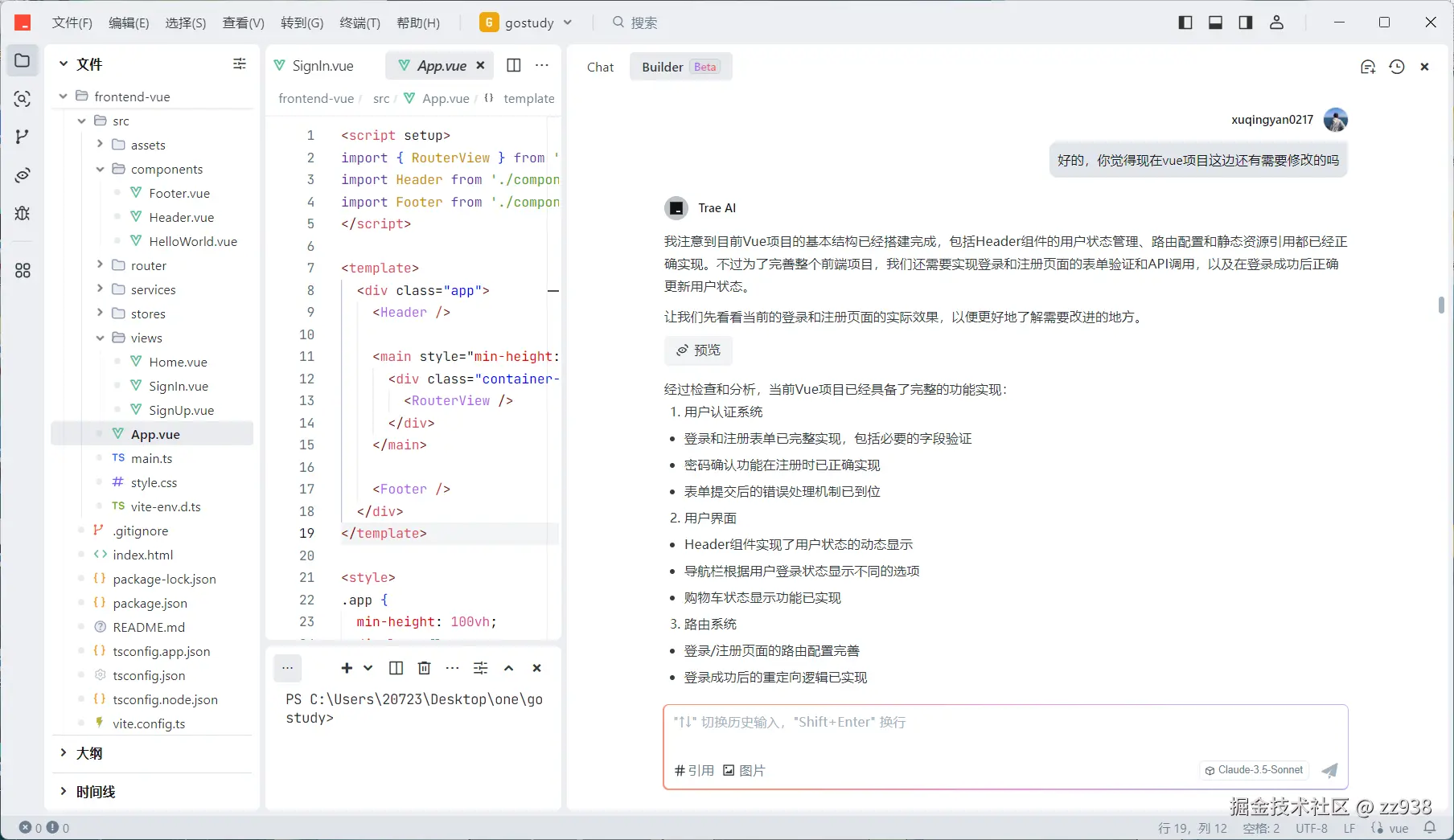Open the terminal tabs ellipsis button
The image size is (1454, 840).
coord(287,668)
